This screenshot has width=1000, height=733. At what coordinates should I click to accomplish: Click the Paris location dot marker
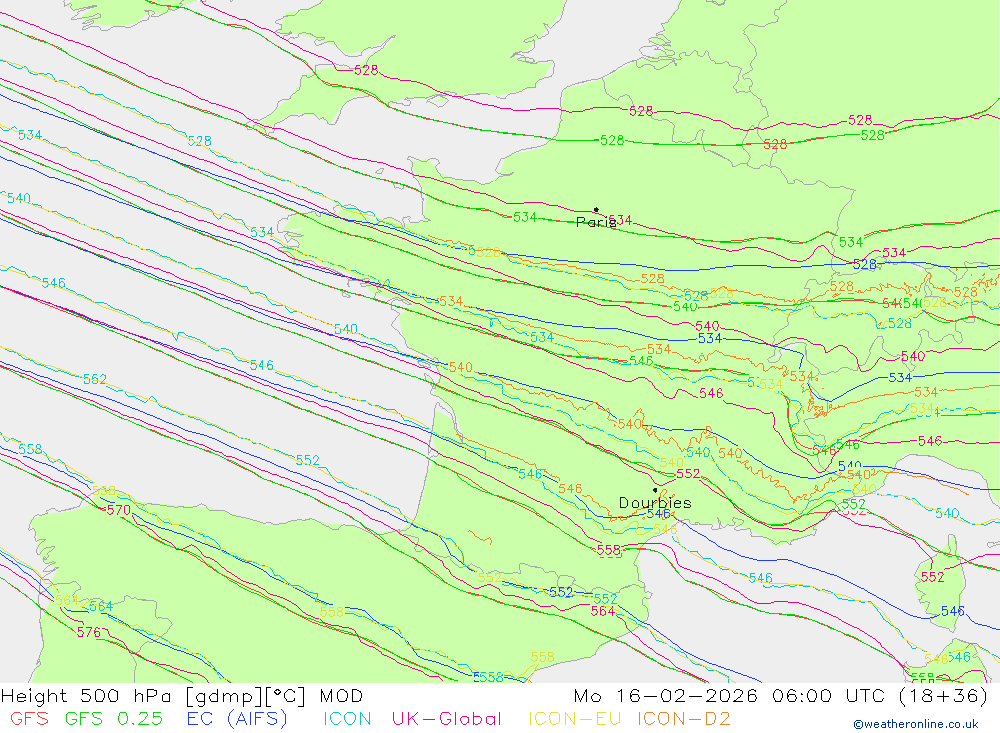click(x=596, y=209)
